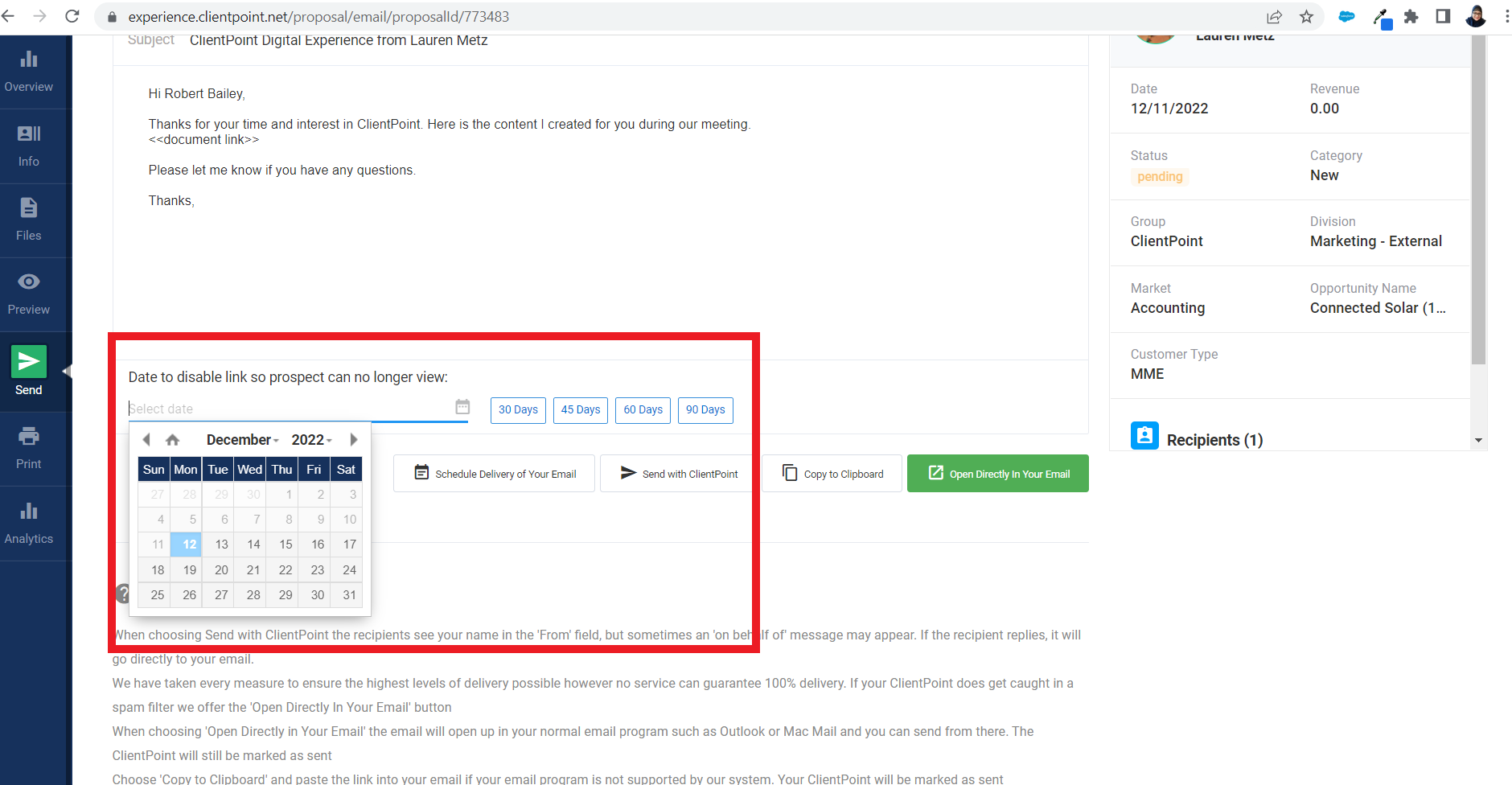Click the email subject line text
This screenshot has width=1512, height=785.
coord(339,40)
